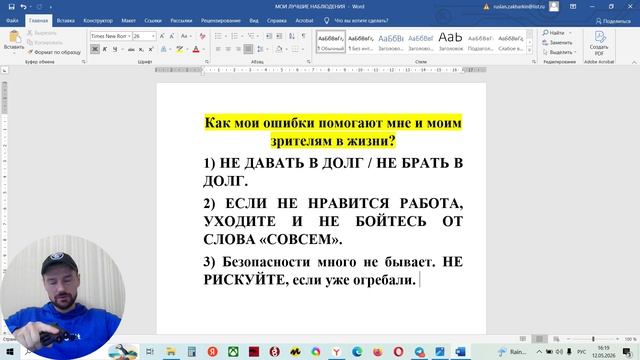
Task: Click the ribbon display options icon
Action: [x=573, y=7]
